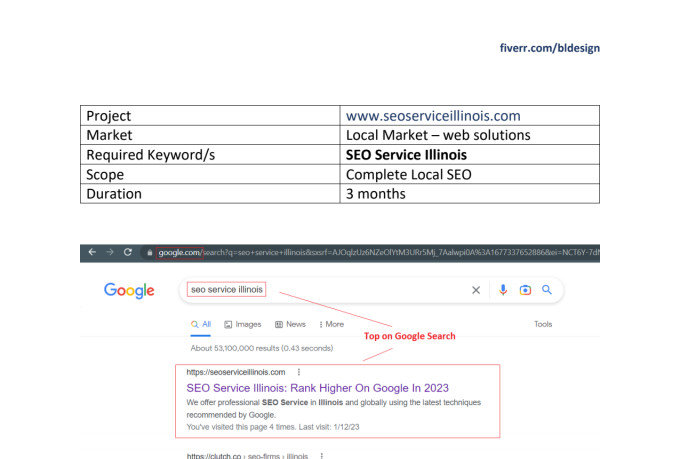Screen dimensions: 680x459
Task: Click the 'We offer professional SEO Service' snippet
Action: pyautogui.click(x=333, y=408)
